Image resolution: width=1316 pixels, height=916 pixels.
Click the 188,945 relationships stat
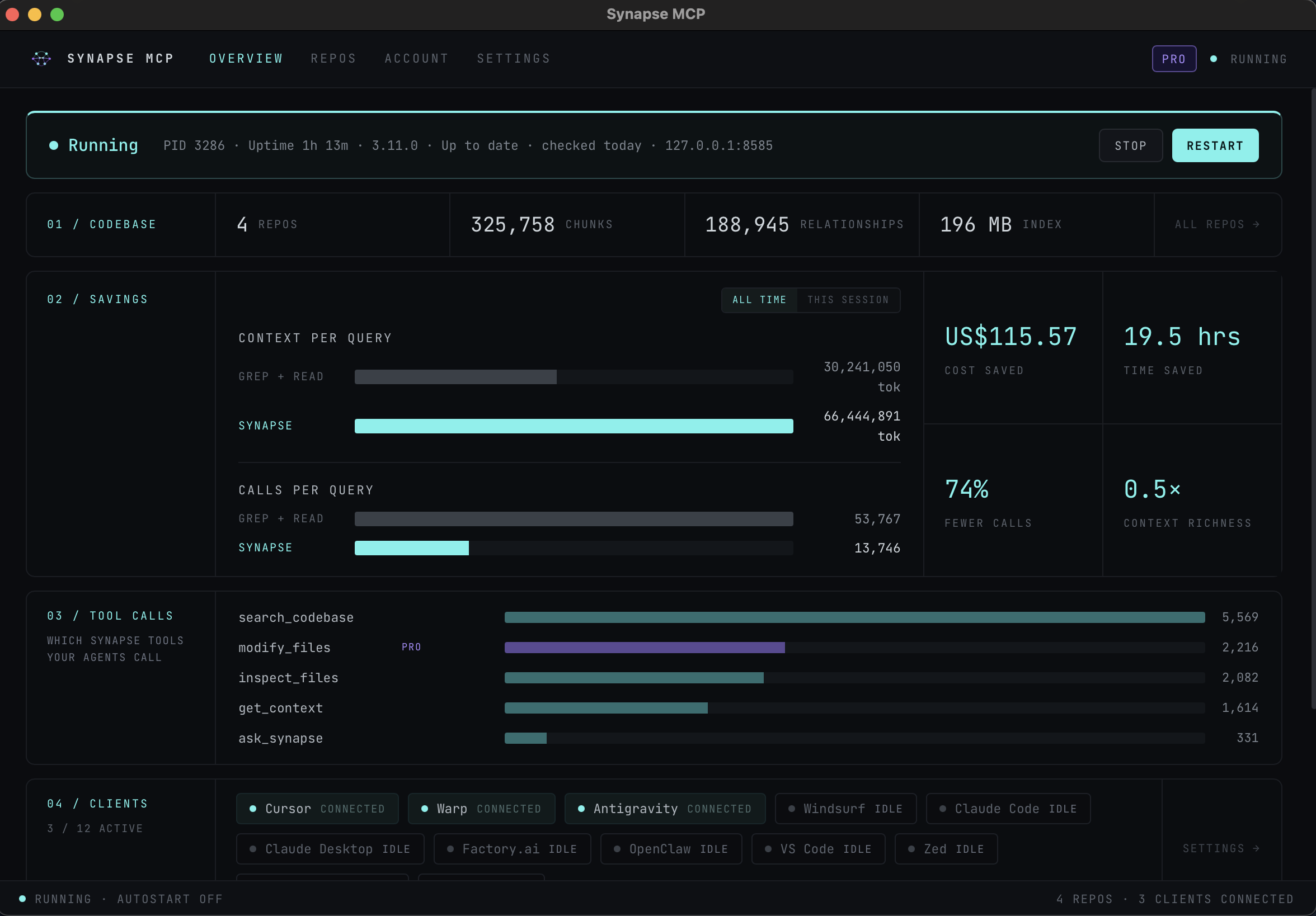click(804, 225)
